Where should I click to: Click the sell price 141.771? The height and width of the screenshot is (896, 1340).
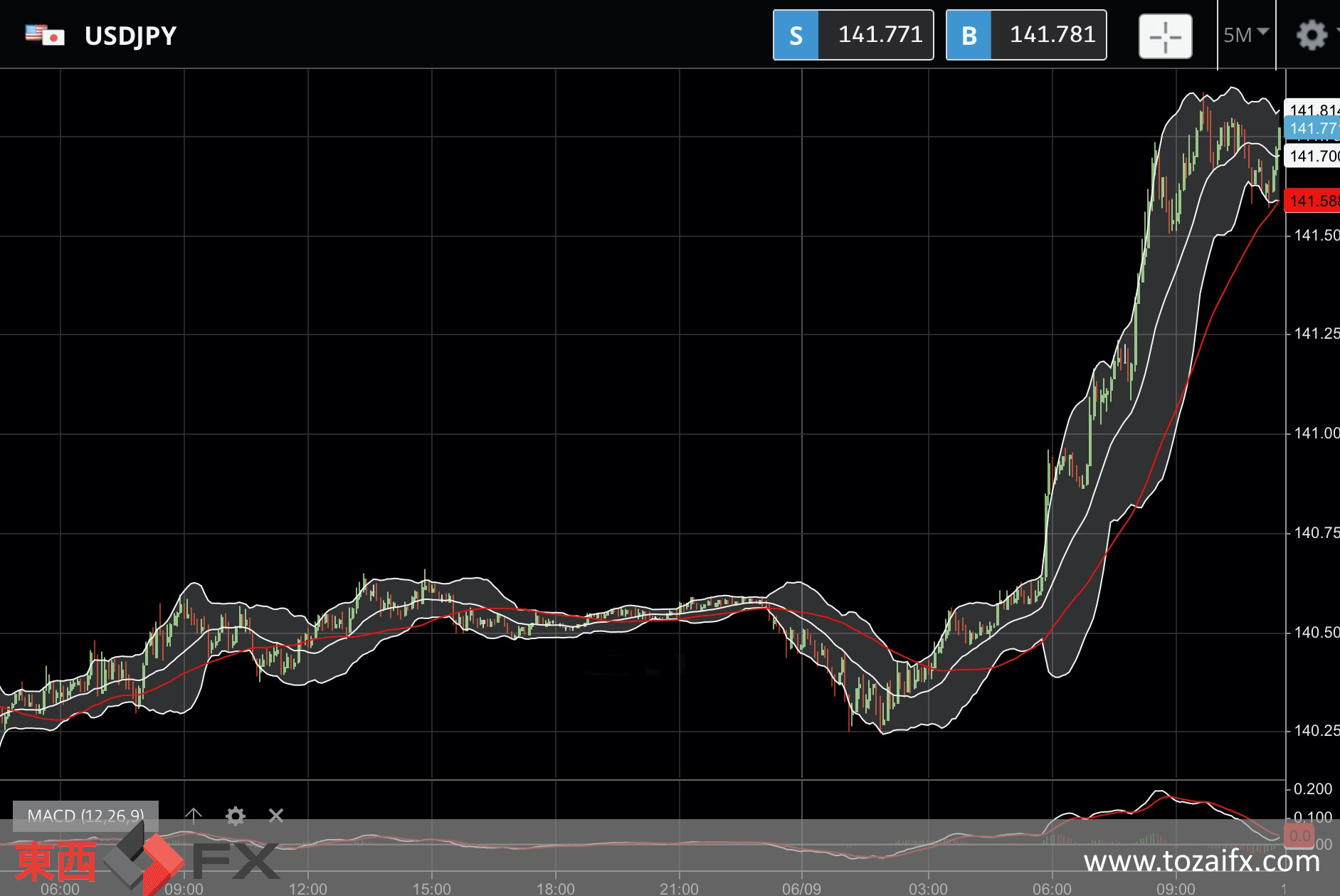[880, 35]
